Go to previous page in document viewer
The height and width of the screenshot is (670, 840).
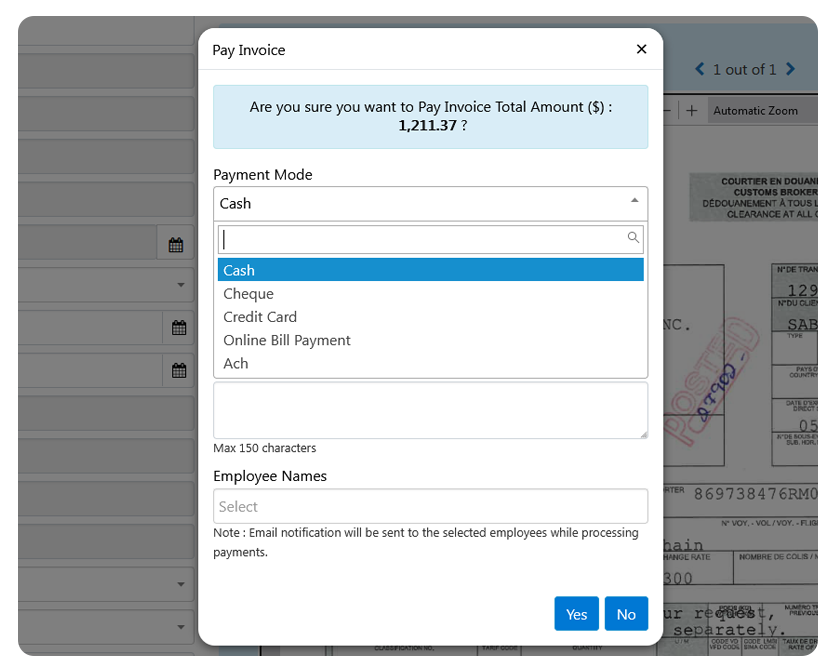[x=700, y=69]
